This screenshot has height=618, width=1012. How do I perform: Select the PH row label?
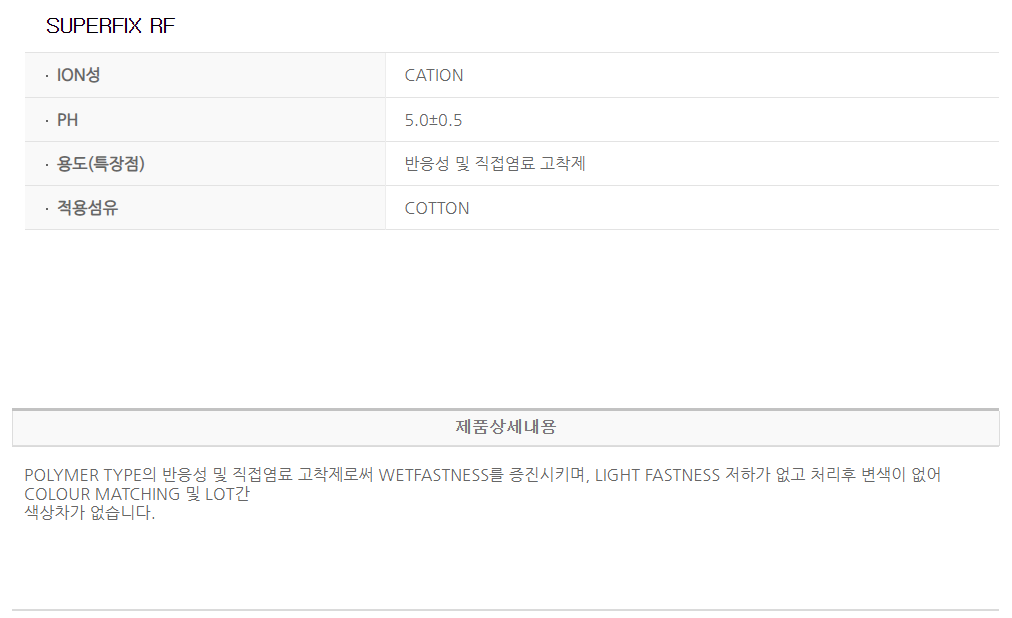coord(68,120)
